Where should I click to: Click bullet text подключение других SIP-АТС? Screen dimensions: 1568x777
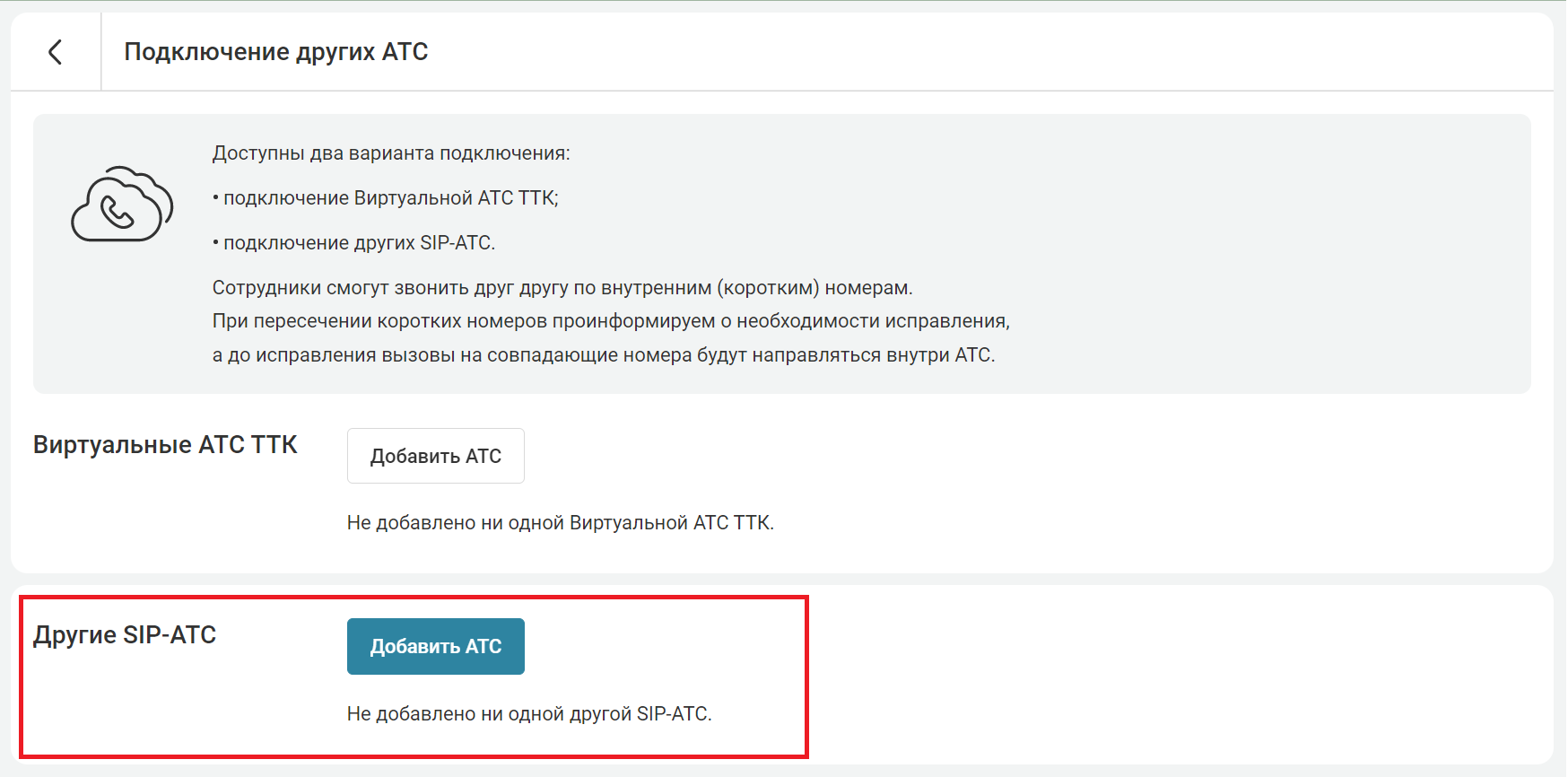pos(359,243)
